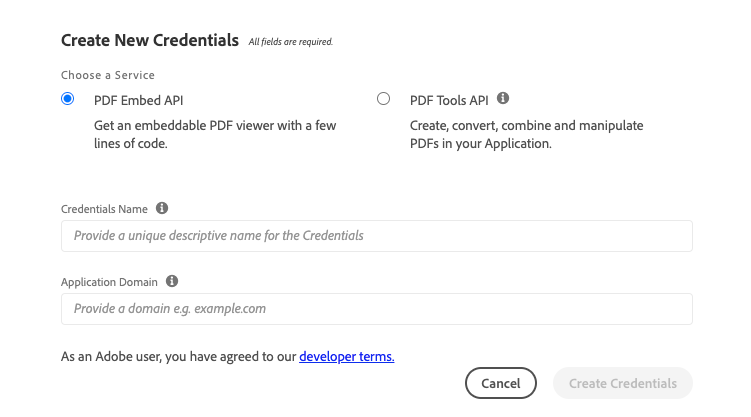Show info tooltip for Credentials Name

coord(162,209)
